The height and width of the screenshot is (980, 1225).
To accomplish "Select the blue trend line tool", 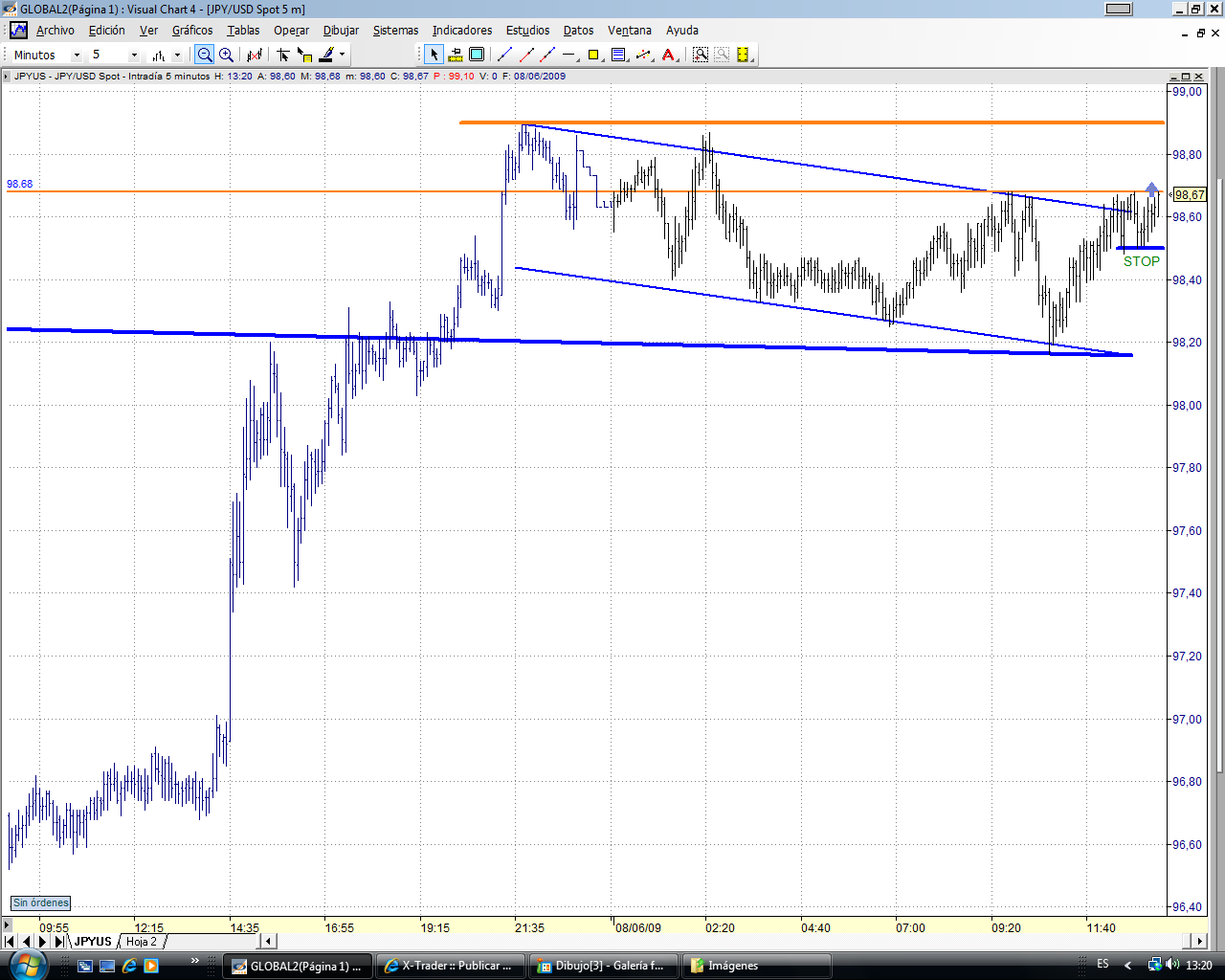I will (x=505, y=55).
